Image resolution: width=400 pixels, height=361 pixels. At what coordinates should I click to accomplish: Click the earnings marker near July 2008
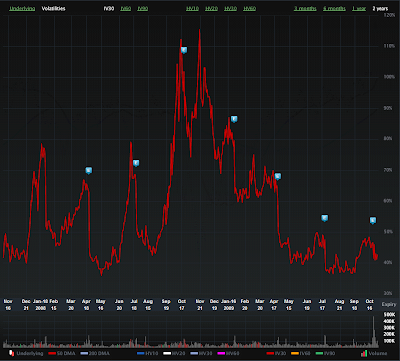tap(136, 163)
